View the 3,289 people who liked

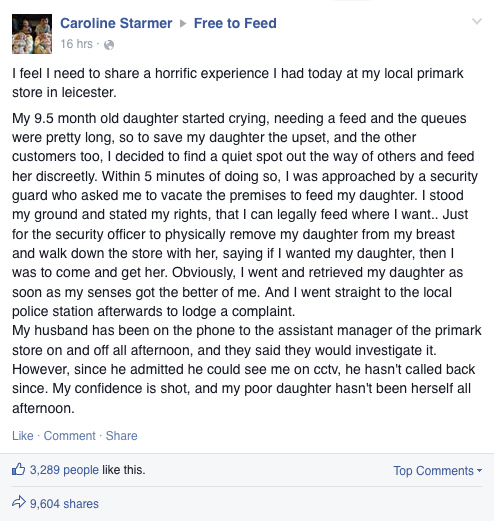64,470
